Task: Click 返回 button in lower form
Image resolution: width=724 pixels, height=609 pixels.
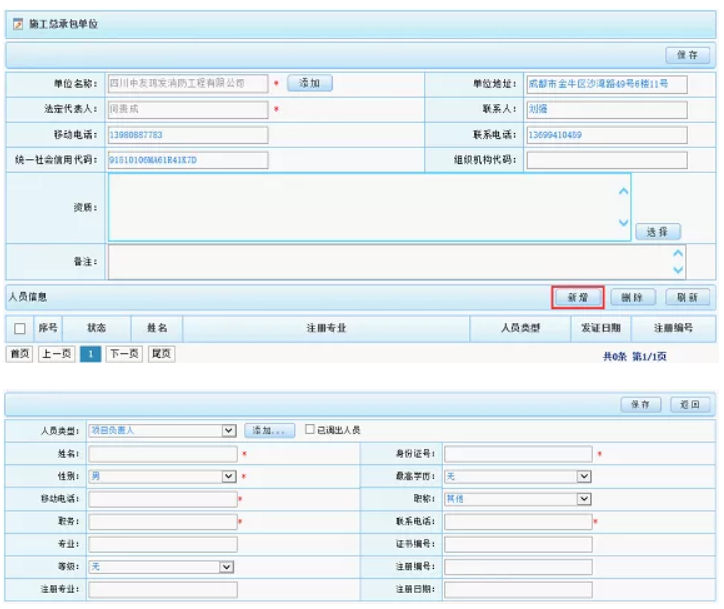Action: point(689,405)
